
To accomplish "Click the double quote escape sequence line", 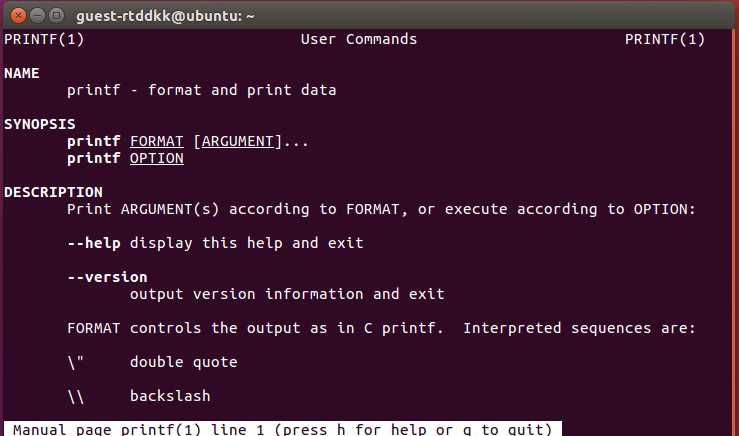I will click(x=152, y=362).
